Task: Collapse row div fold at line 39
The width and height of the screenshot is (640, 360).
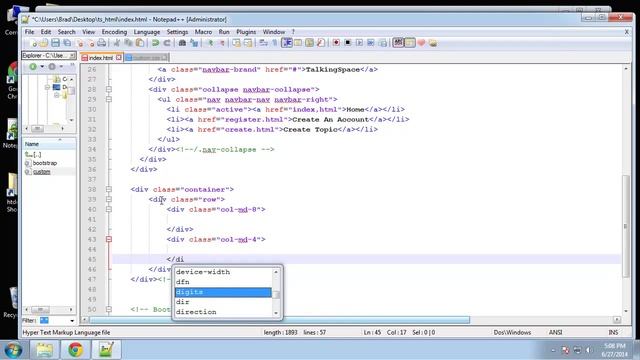Action: click(109, 199)
